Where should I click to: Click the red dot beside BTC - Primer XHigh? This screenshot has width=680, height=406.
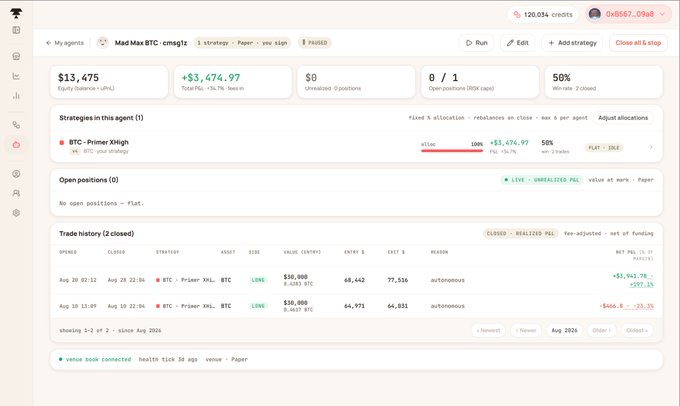pos(62,142)
